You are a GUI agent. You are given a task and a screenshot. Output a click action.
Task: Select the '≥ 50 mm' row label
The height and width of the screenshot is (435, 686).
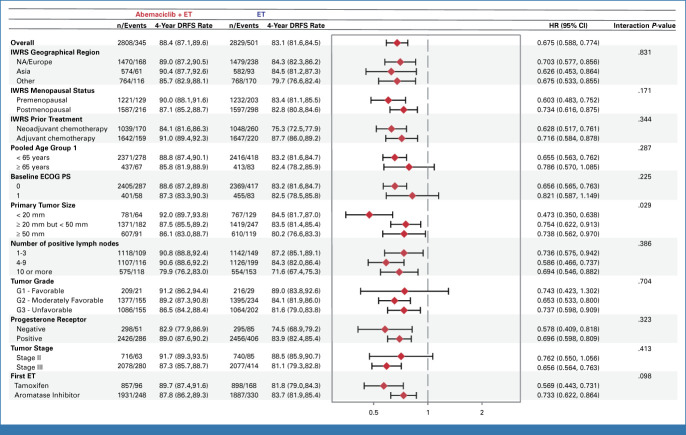coord(30,234)
